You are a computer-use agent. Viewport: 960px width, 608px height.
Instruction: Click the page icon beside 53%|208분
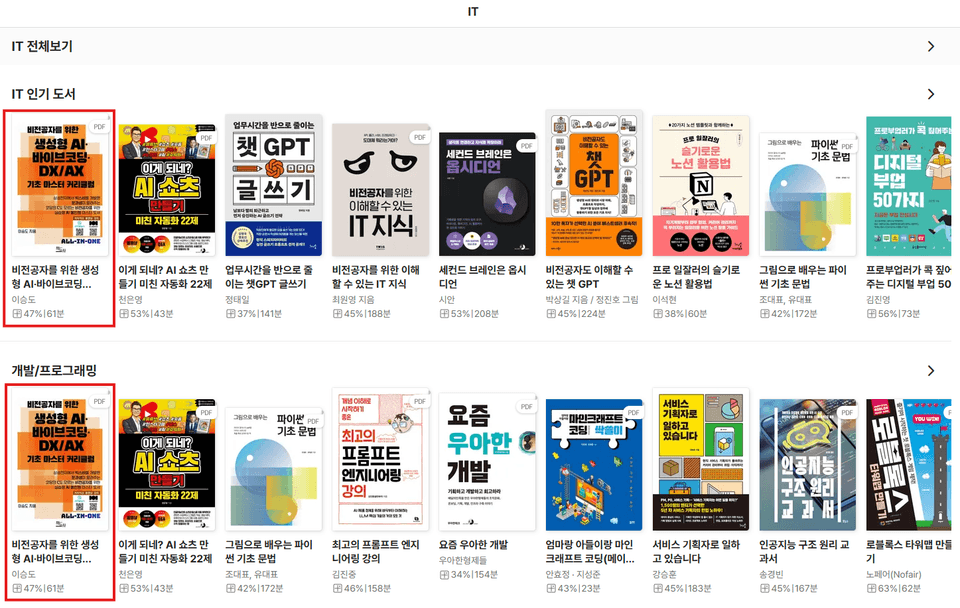coord(444,313)
